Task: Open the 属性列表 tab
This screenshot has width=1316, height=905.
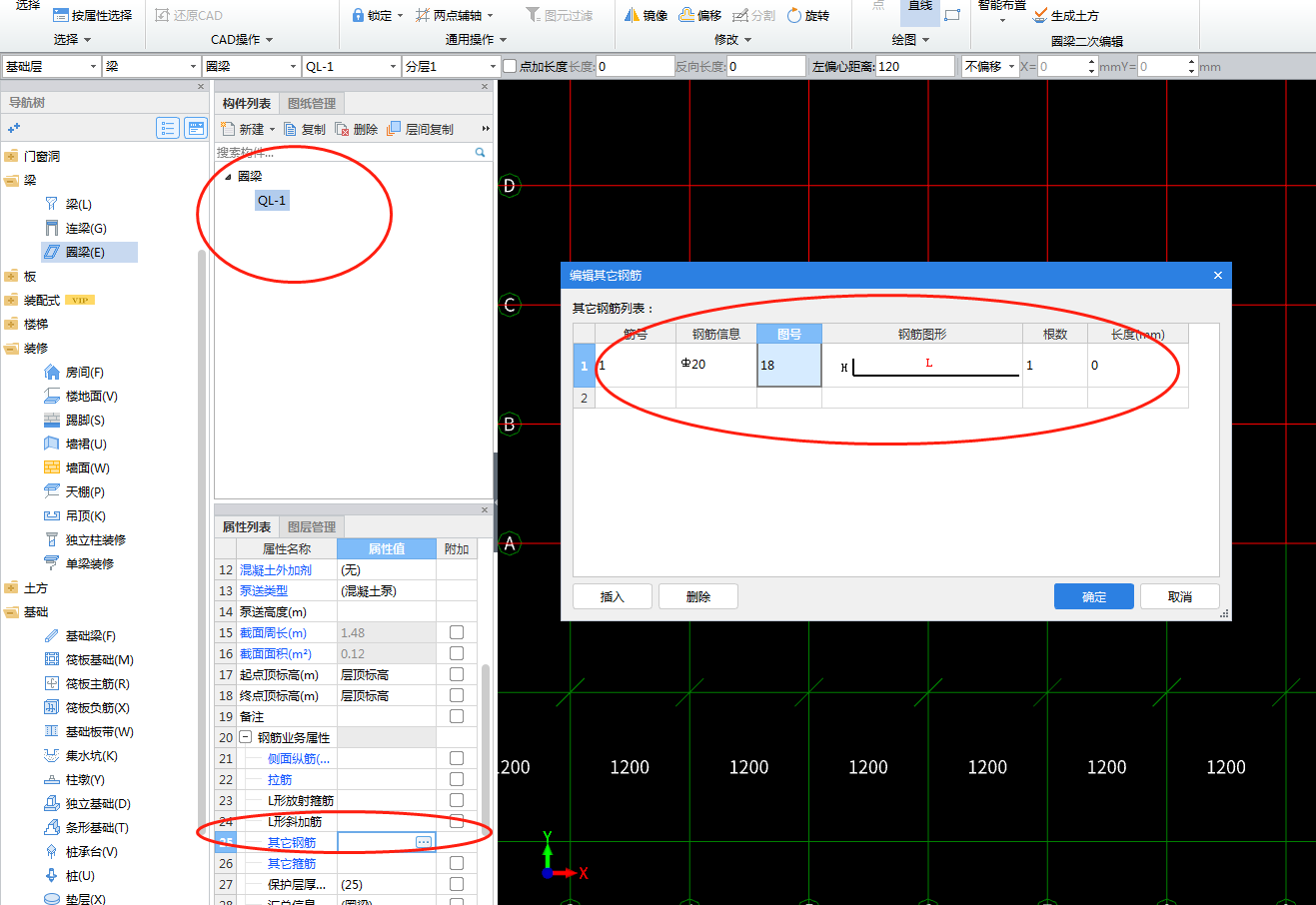Action: click(x=247, y=526)
